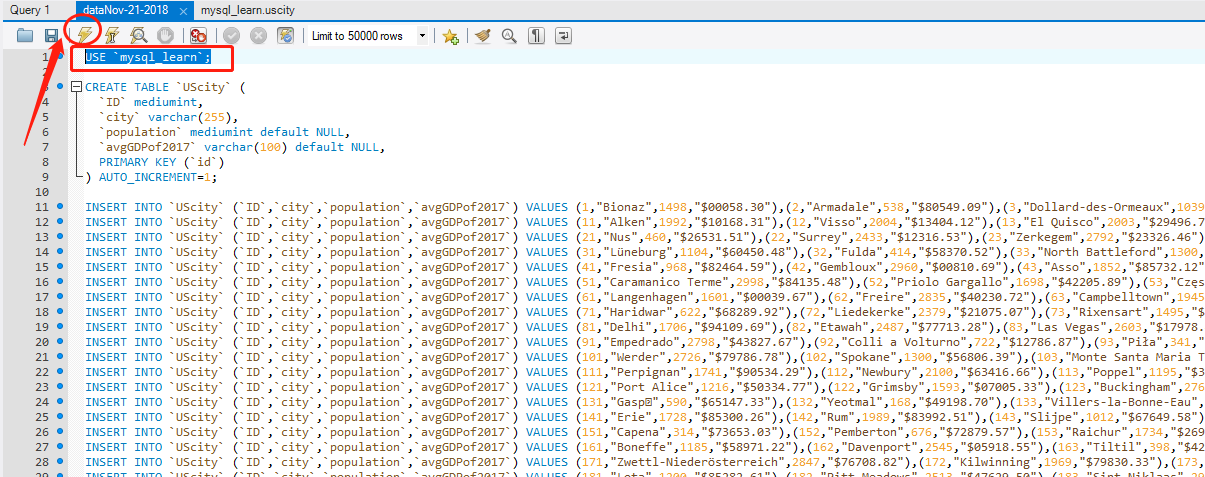Run Explain on current statement
Viewport: 1205px width, 477px height.
(x=139, y=36)
